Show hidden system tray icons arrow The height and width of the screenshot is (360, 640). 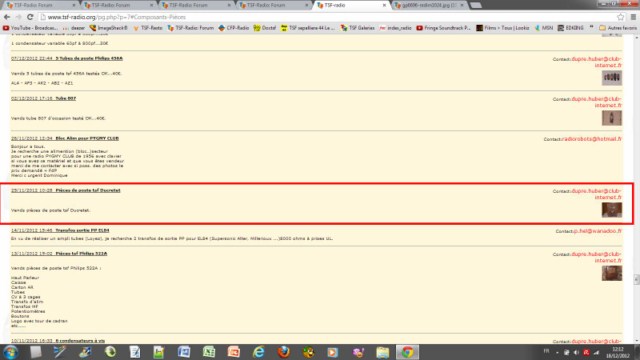[558, 352]
